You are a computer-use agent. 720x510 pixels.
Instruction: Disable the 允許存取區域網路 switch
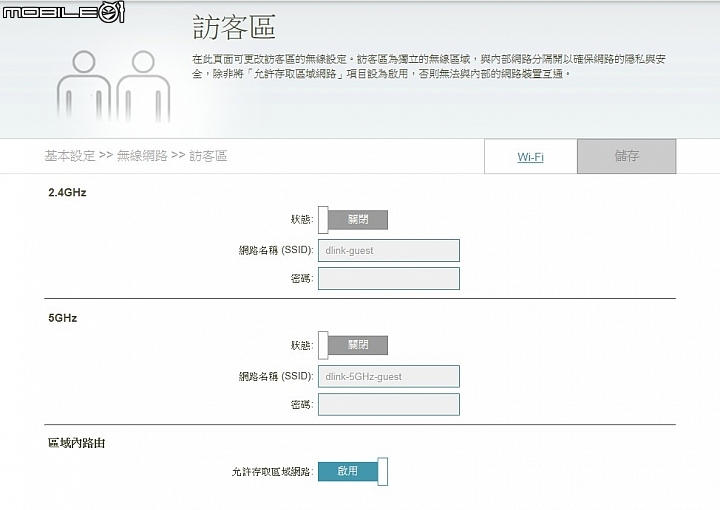coord(353,471)
